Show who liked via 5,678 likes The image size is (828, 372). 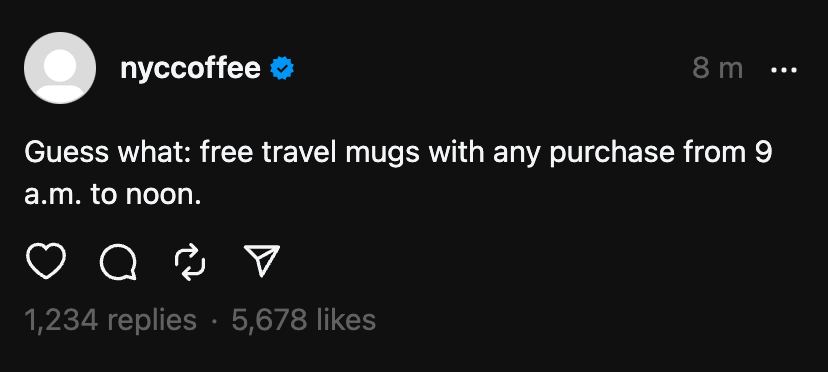(304, 320)
